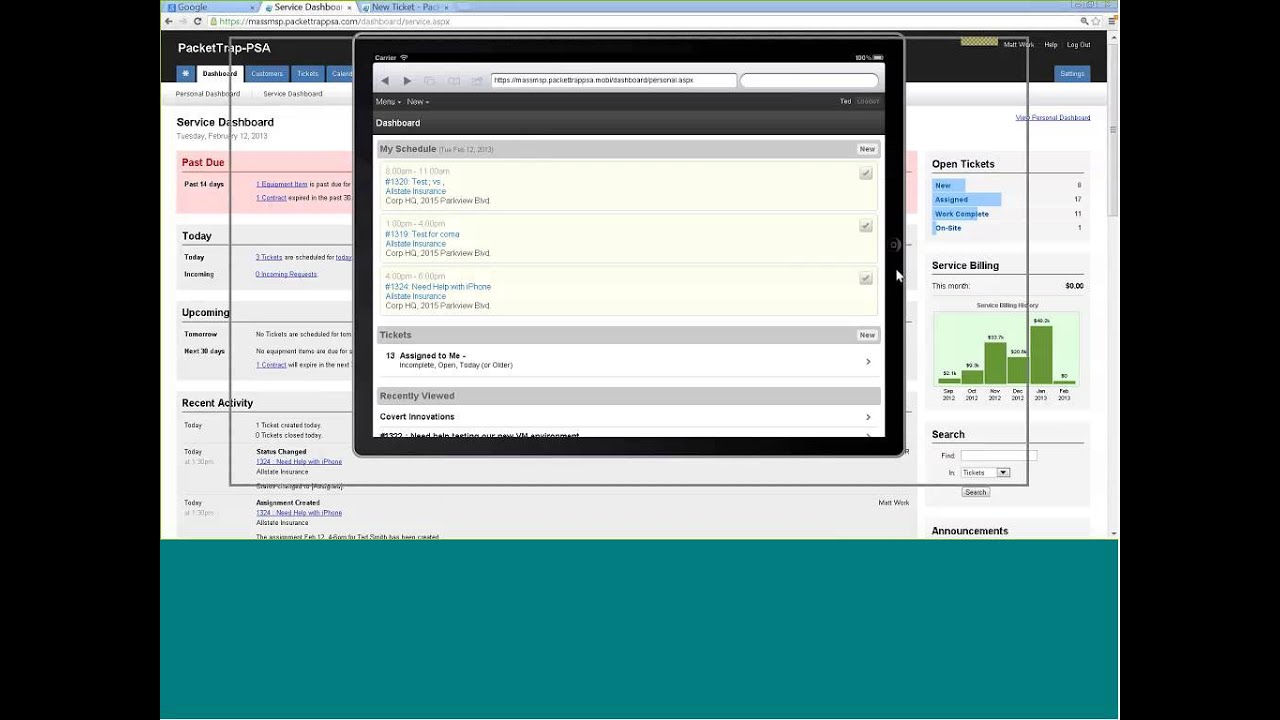The width and height of the screenshot is (1280, 720).
Task: Open the Menu dropdown in mobile app
Action: (388, 102)
